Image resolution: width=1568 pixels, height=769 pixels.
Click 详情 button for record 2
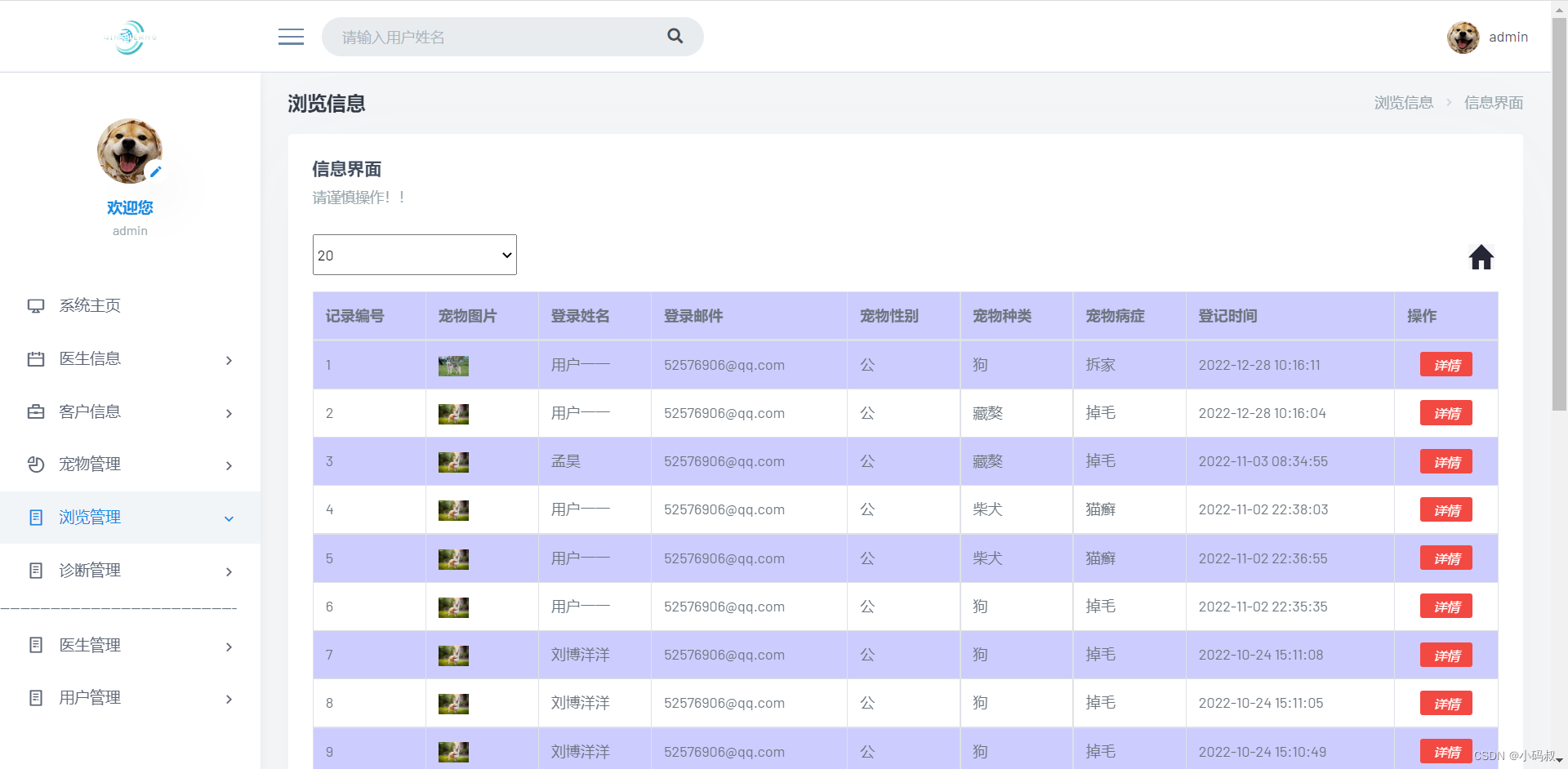point(1446,413)
